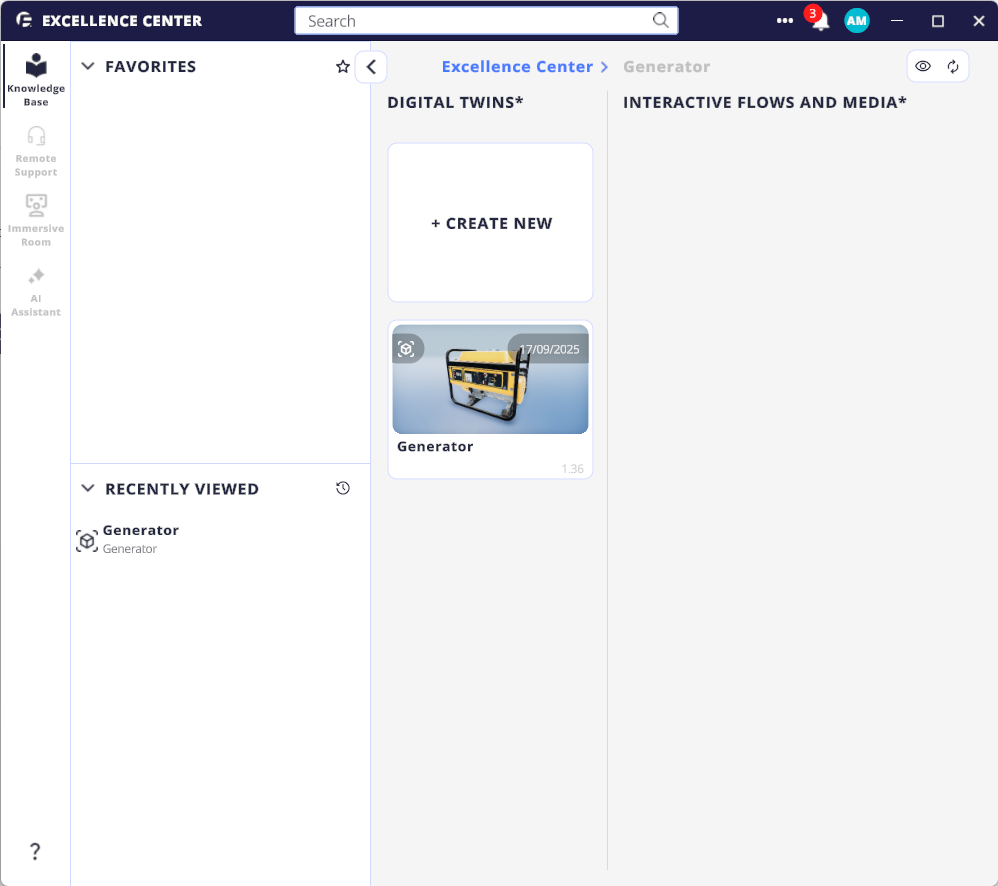Select Generator in Recently Viewed list

click(x=140, y=538)
